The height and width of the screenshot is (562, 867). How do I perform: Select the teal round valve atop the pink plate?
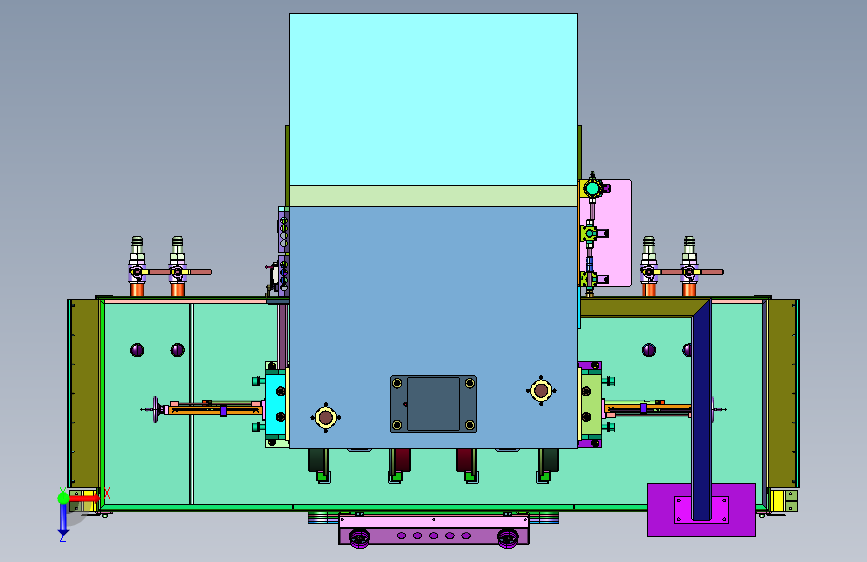click(593, 189)
